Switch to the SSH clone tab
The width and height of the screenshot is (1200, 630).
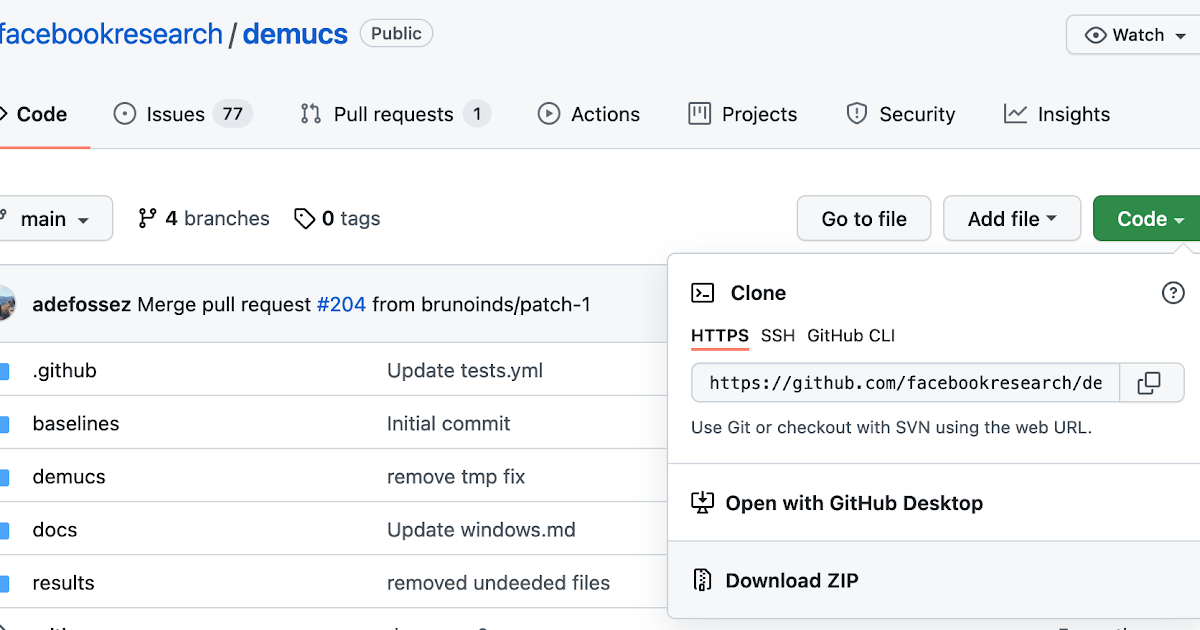778,336
